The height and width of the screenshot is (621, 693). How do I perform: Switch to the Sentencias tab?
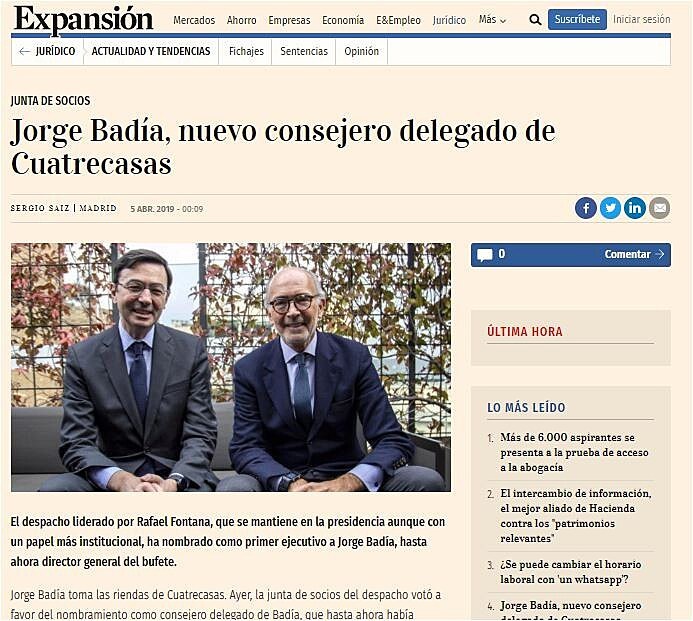304,52
